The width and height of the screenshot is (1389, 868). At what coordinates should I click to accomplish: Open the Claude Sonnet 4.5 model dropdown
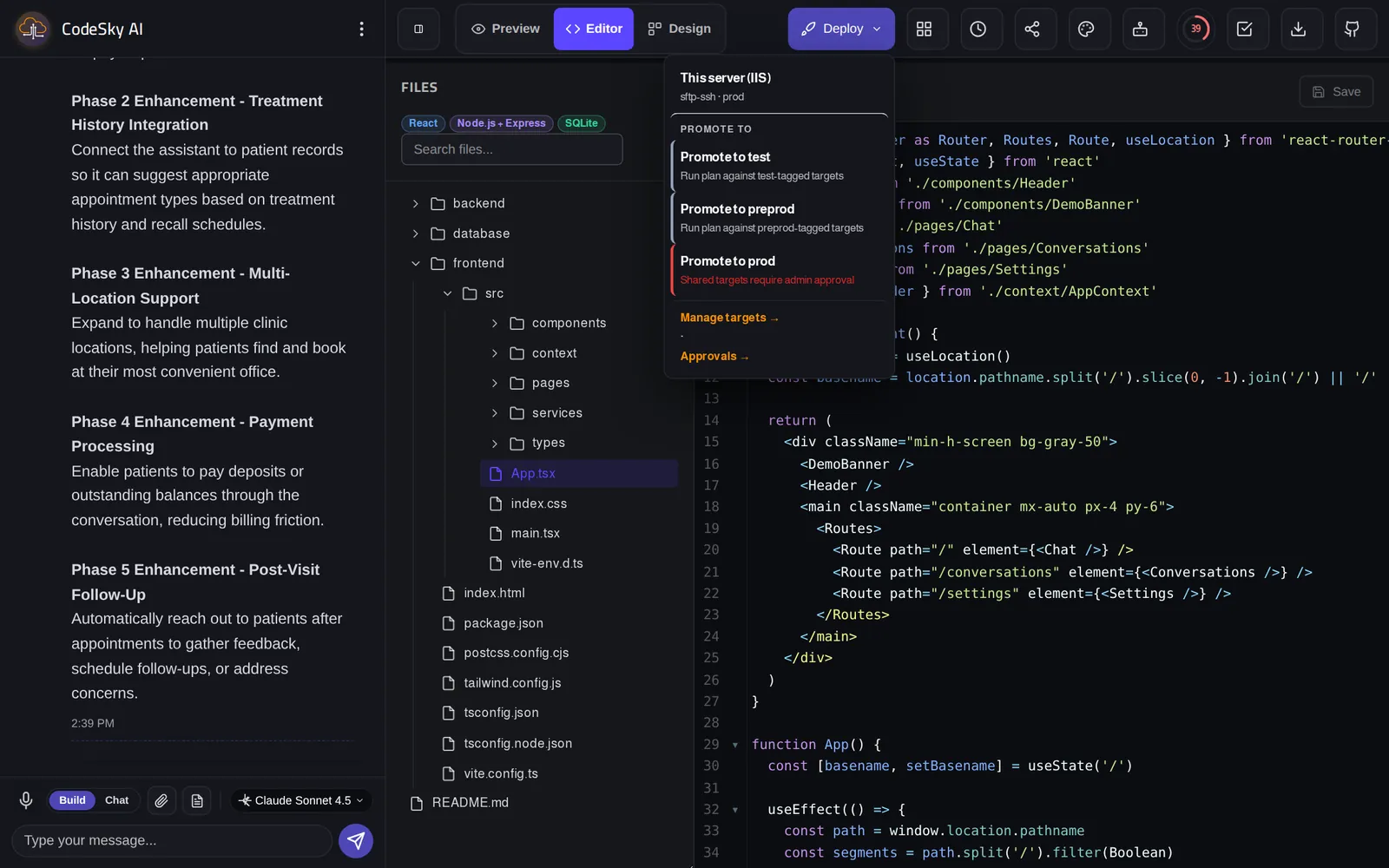click(301, 800)
